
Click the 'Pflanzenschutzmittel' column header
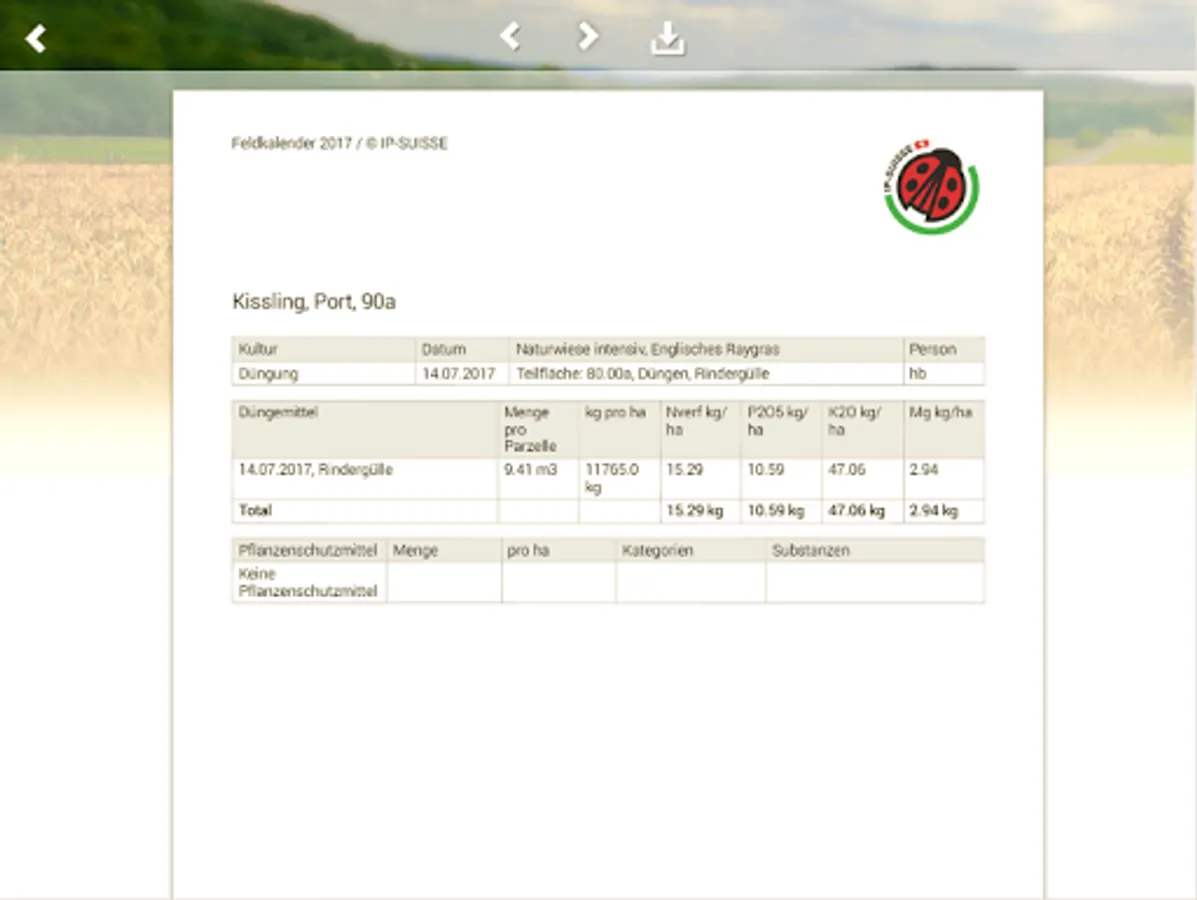tap(308, 550)
